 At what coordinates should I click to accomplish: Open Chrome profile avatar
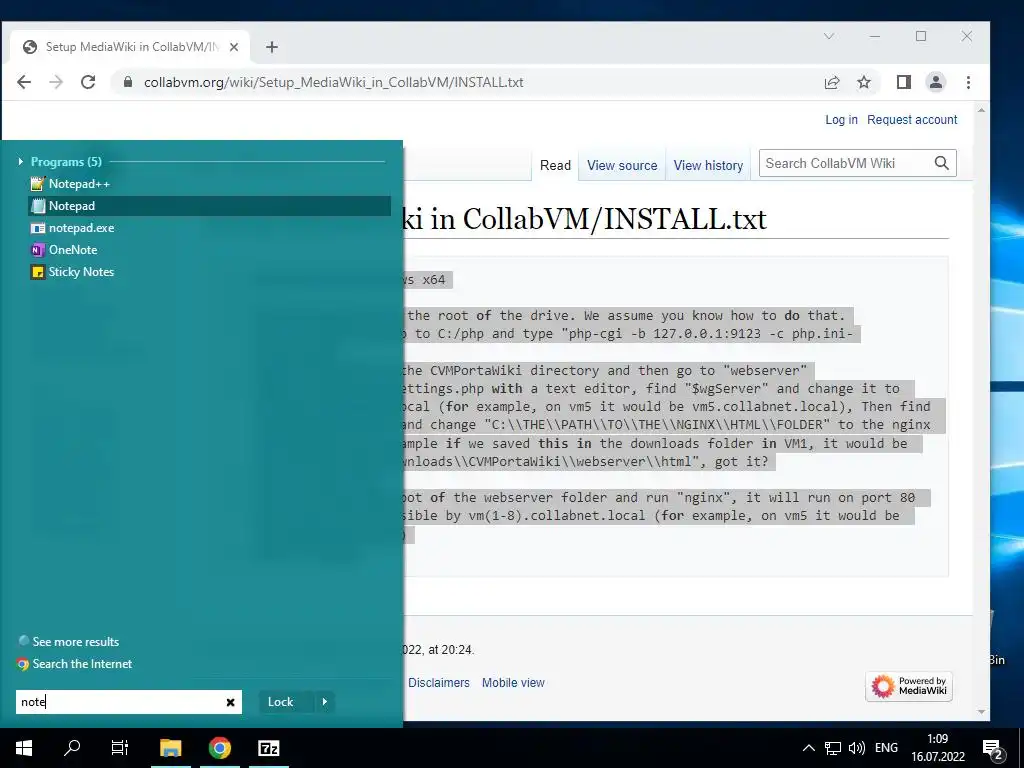pos(936,82)
